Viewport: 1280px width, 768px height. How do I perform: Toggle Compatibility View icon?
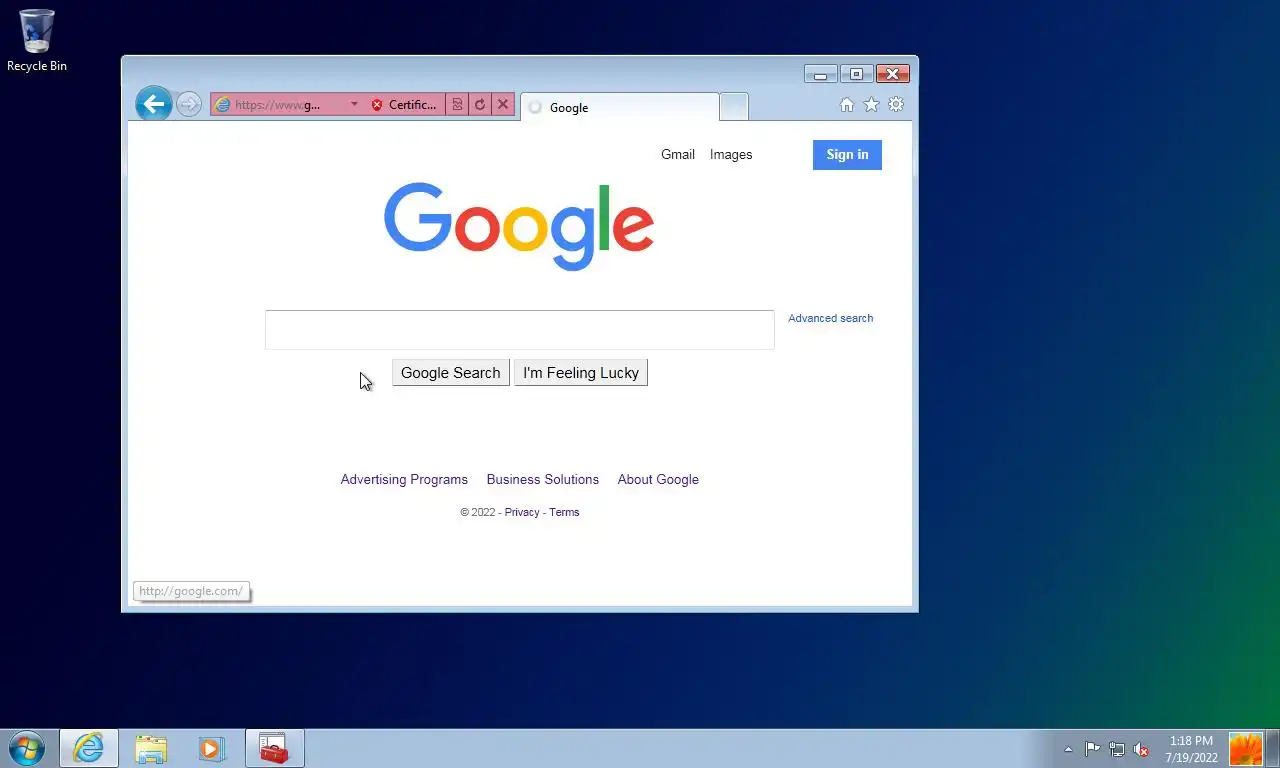click(x=457, y=105)
